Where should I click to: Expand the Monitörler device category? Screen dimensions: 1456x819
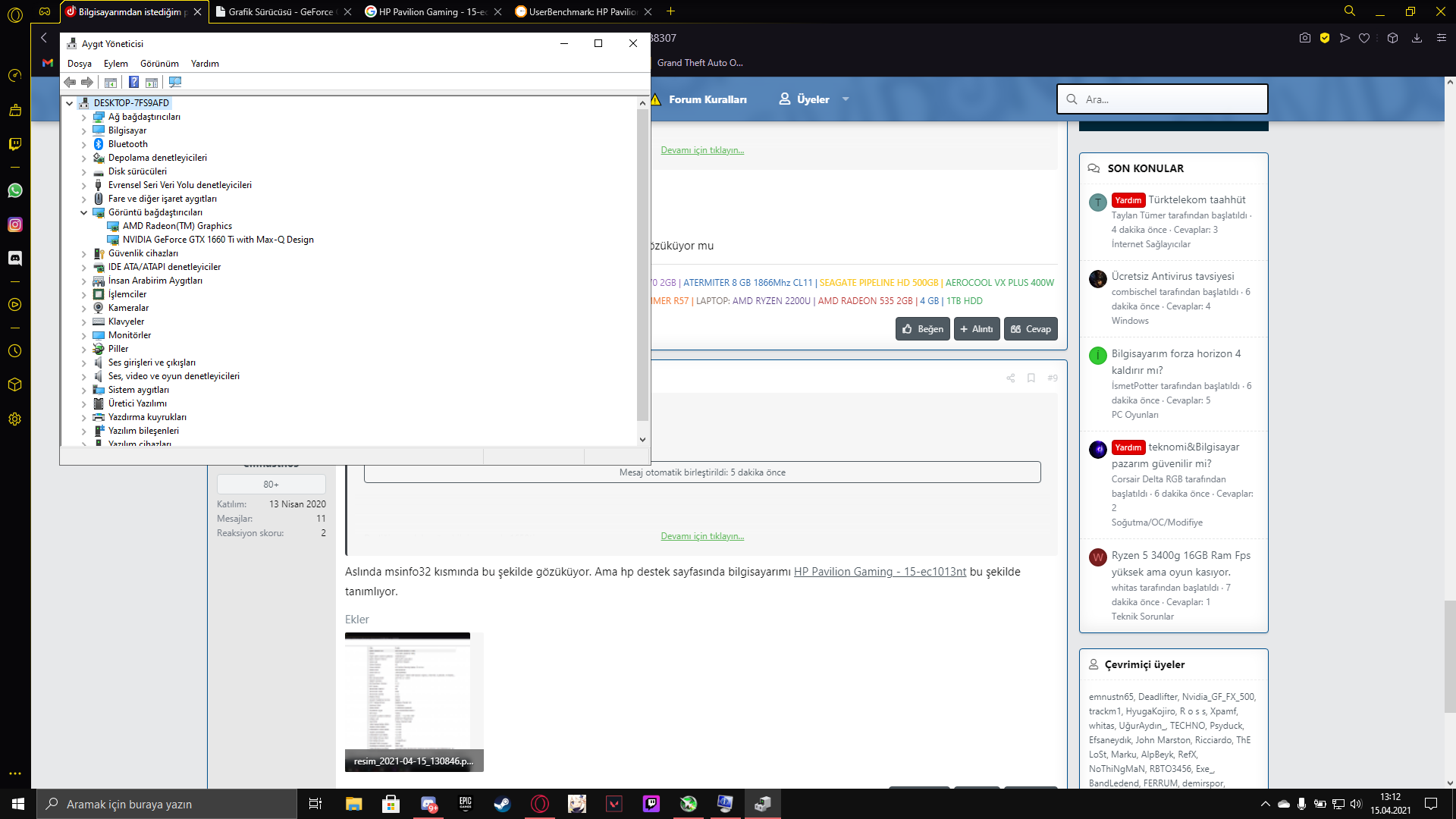tap(84, 335)
